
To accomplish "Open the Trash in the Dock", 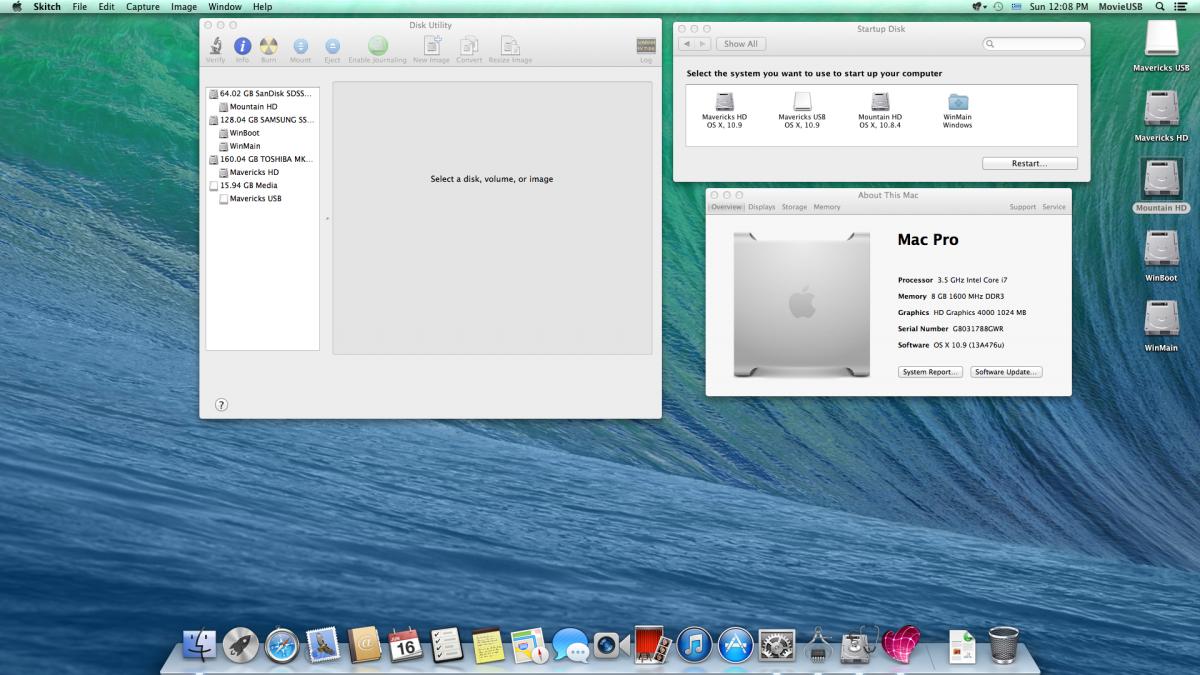I will click(1003, 645).
